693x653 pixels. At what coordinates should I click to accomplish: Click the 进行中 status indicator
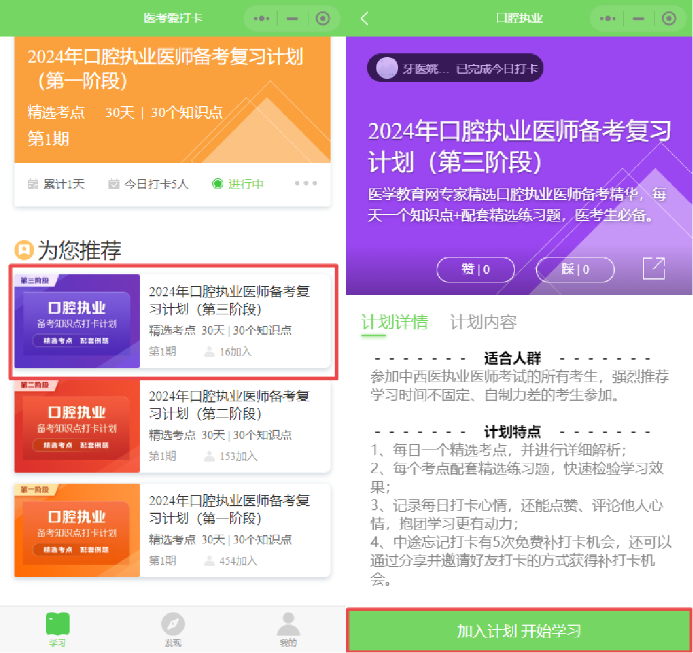point(238,184)
